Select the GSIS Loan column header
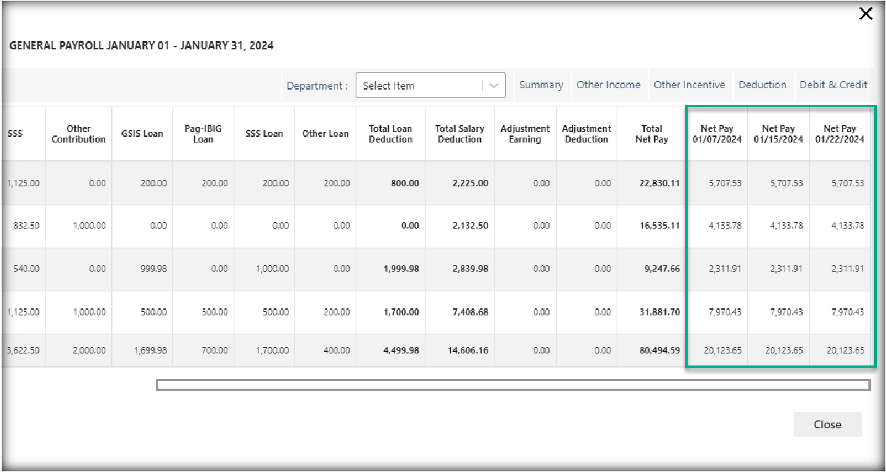The width and height of the screenshot is (886, 472). [x=142, y=134]
